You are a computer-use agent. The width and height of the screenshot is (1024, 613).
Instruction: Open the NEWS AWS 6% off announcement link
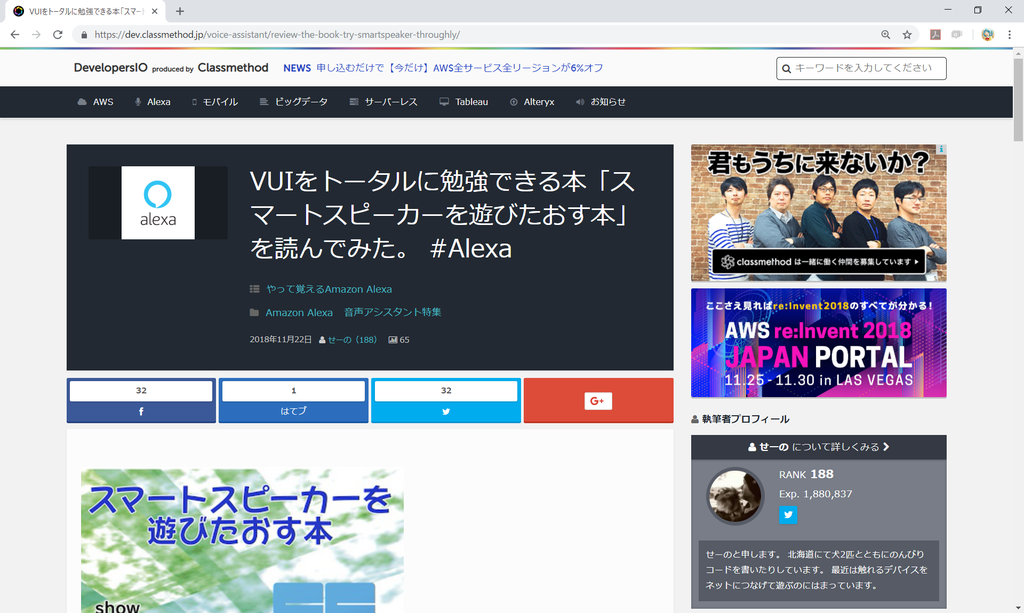(443, 68)
